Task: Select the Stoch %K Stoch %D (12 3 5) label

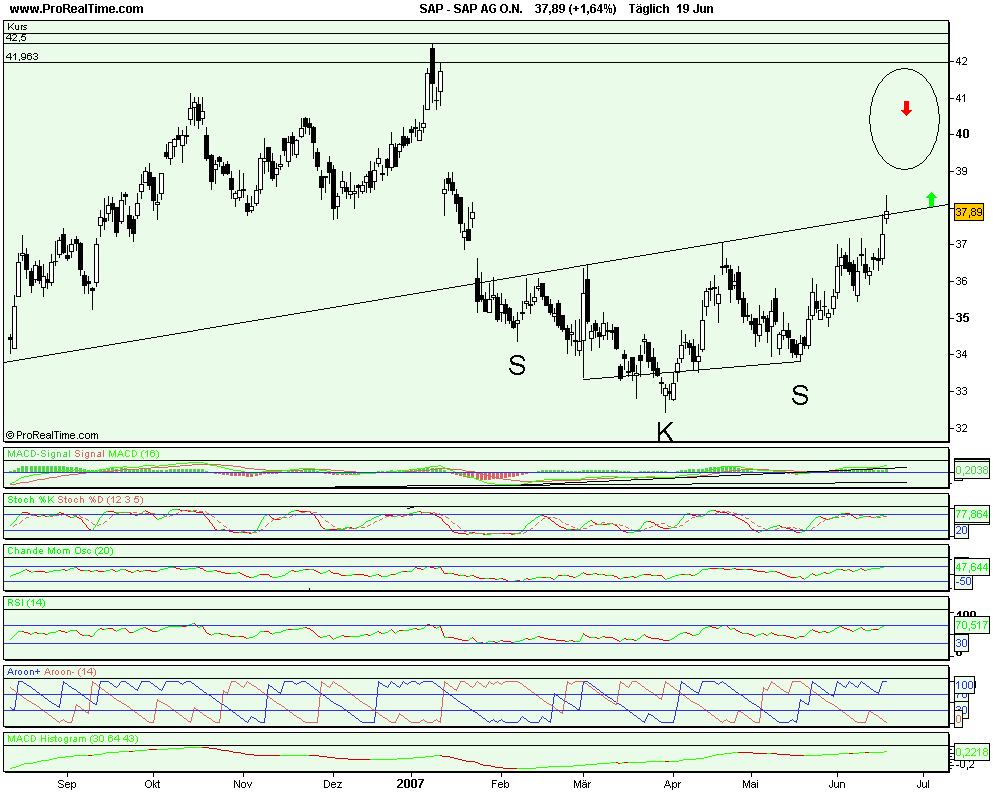Action: point(75,500)
